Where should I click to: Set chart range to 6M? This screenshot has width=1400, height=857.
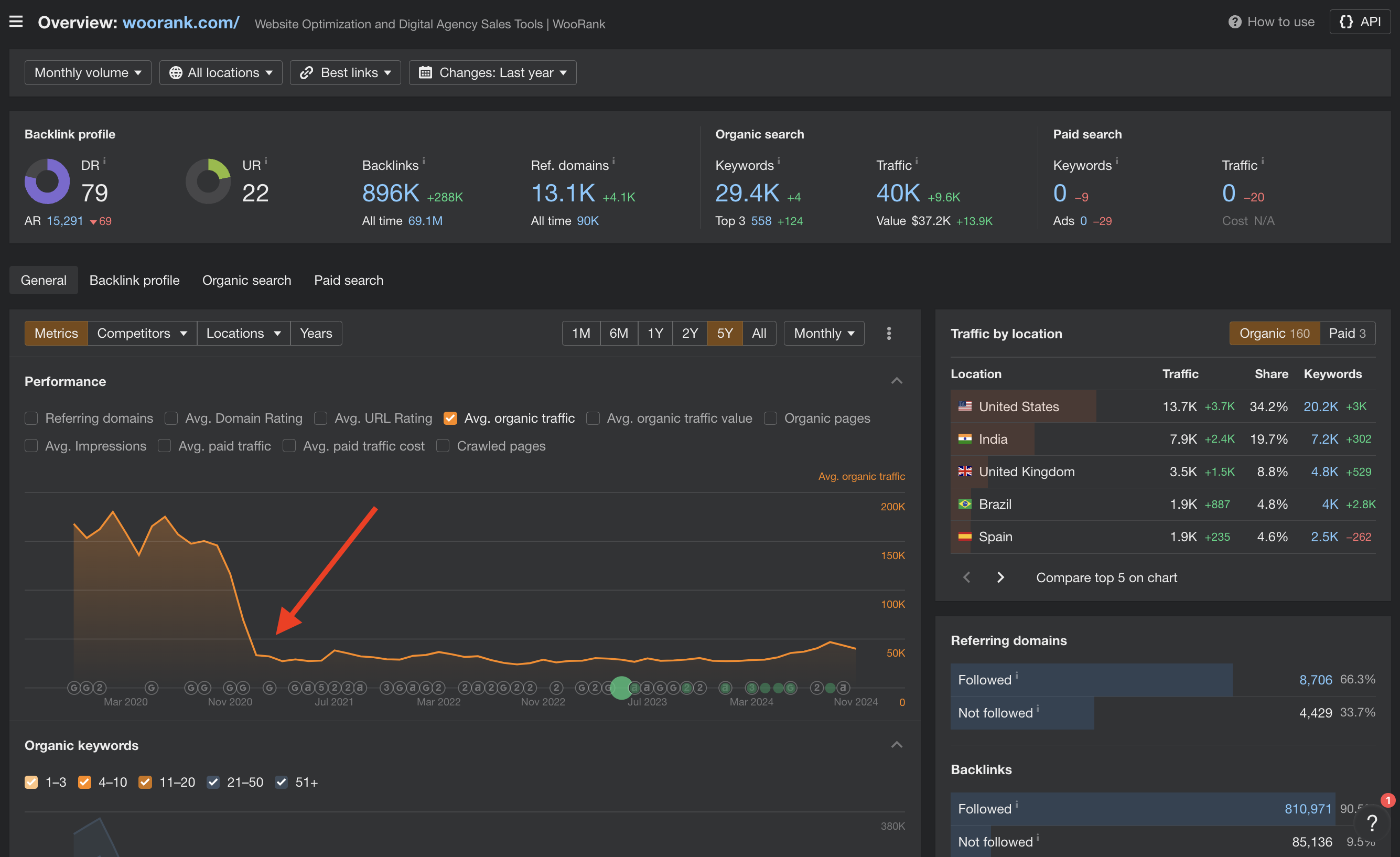tap(619, 333)
